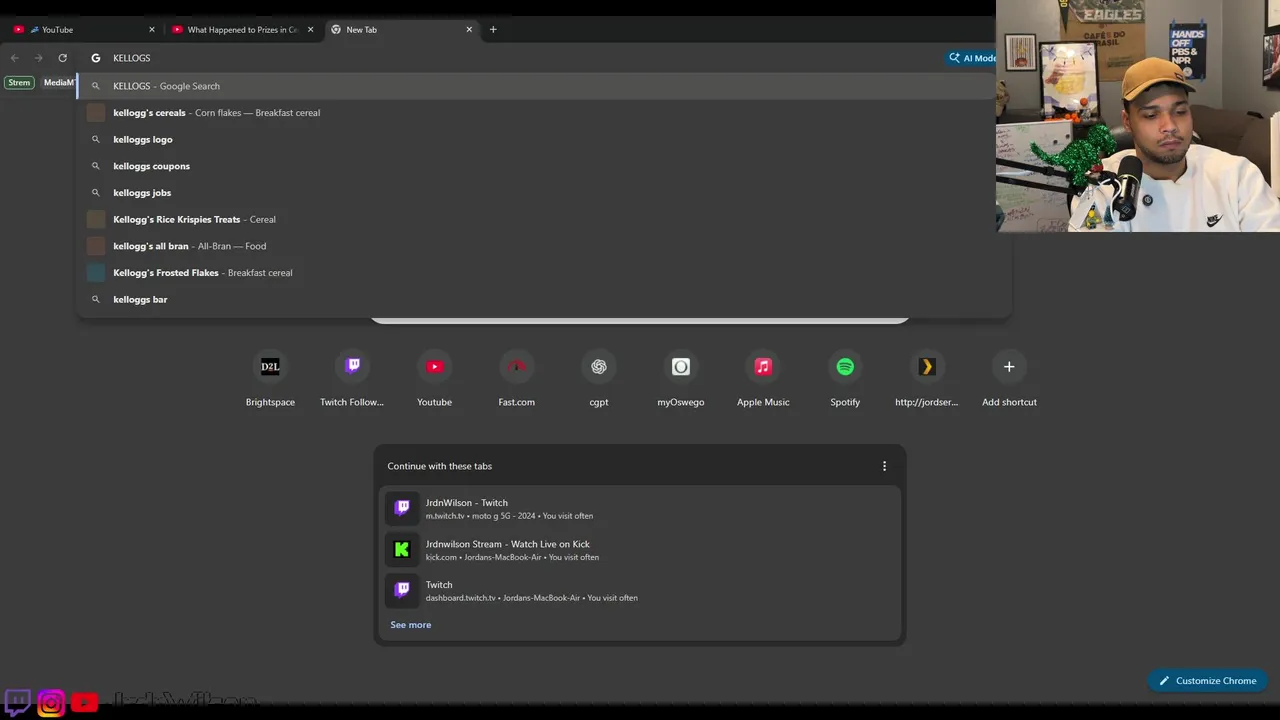Select the New Tab tab
Screen dimensions: 1280x720
click(401, 29)
